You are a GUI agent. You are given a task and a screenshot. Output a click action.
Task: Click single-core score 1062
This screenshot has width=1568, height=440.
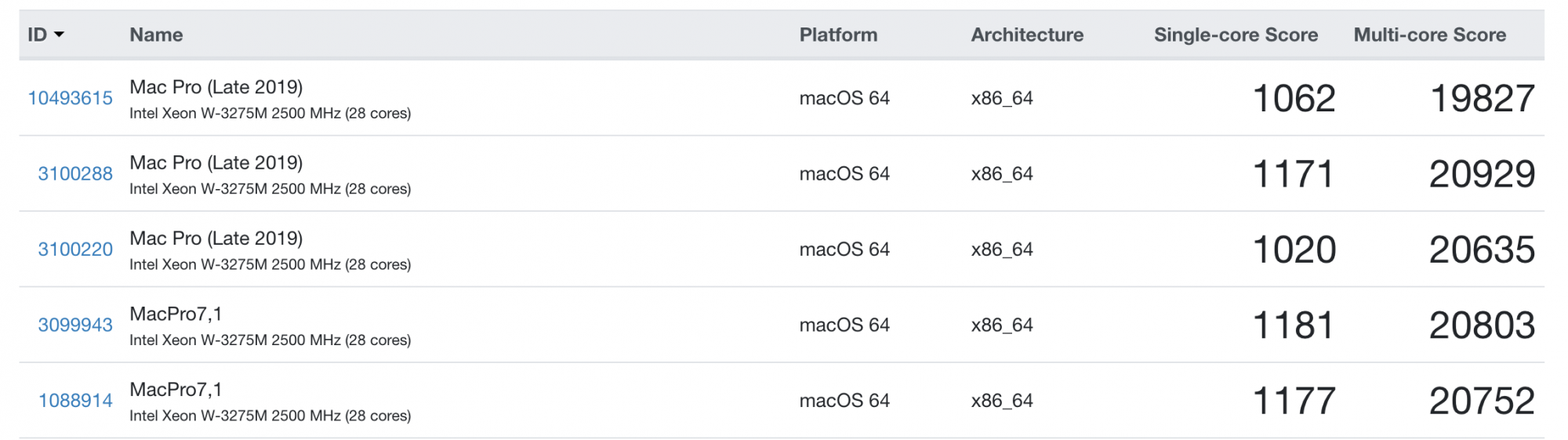coord(1294,99)
